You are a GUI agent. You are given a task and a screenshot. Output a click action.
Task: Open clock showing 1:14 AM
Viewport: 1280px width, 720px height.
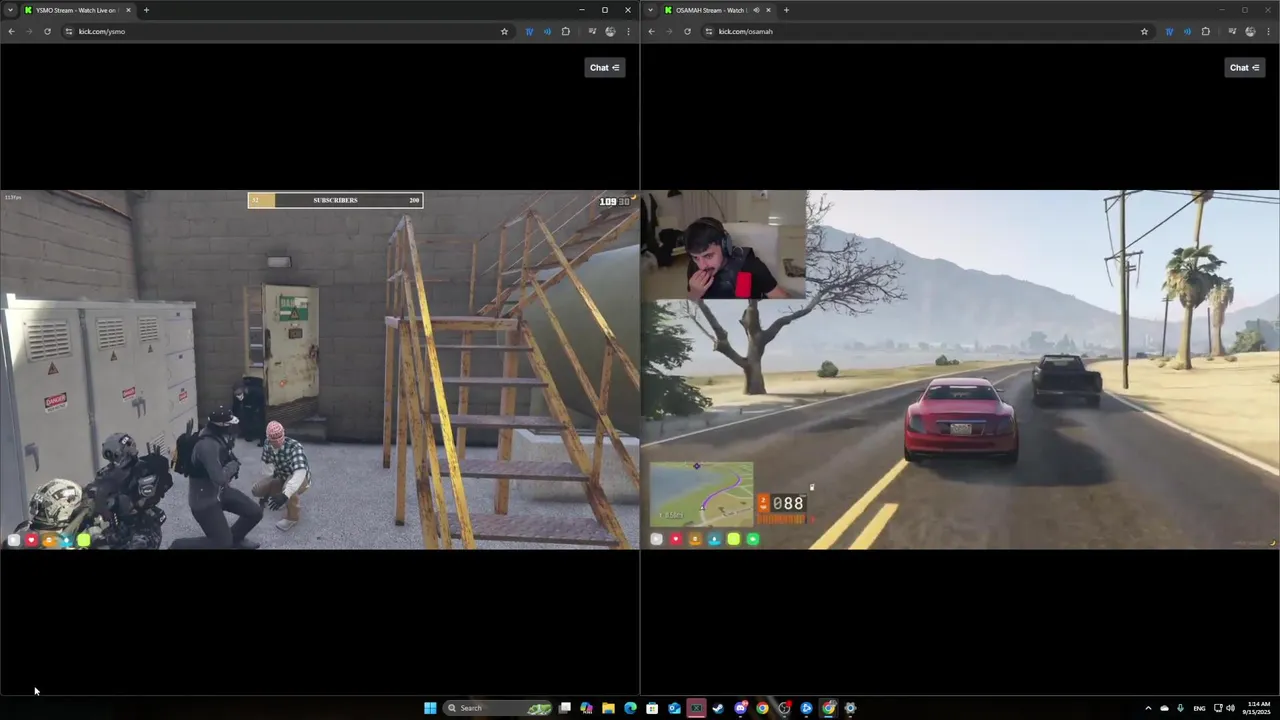(x=1258, y=708)
